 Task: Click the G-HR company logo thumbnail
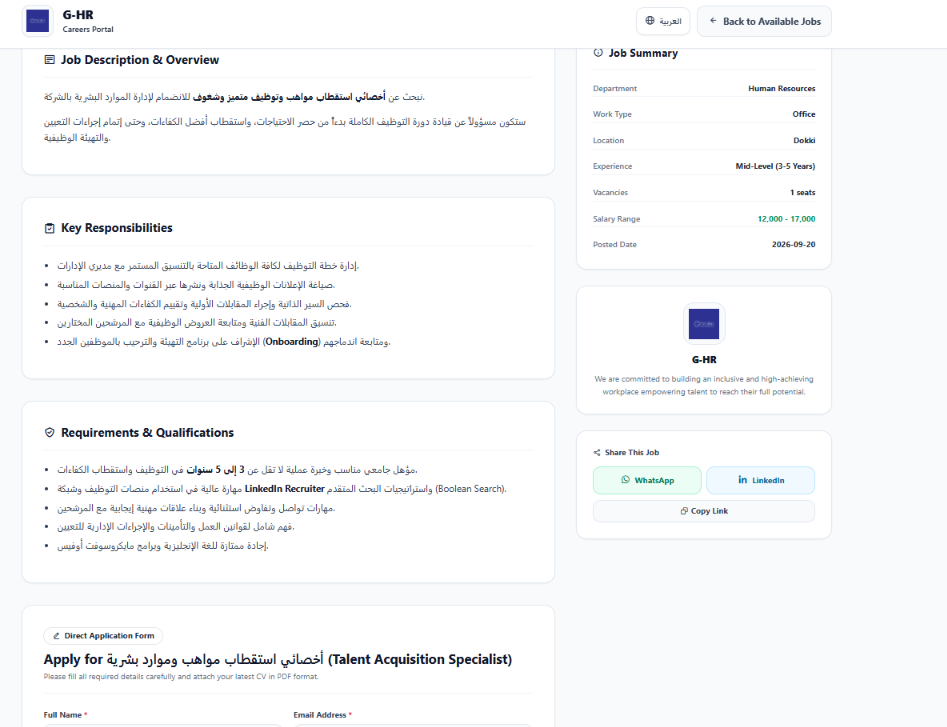pyautogui.click(x=704, y=324)
